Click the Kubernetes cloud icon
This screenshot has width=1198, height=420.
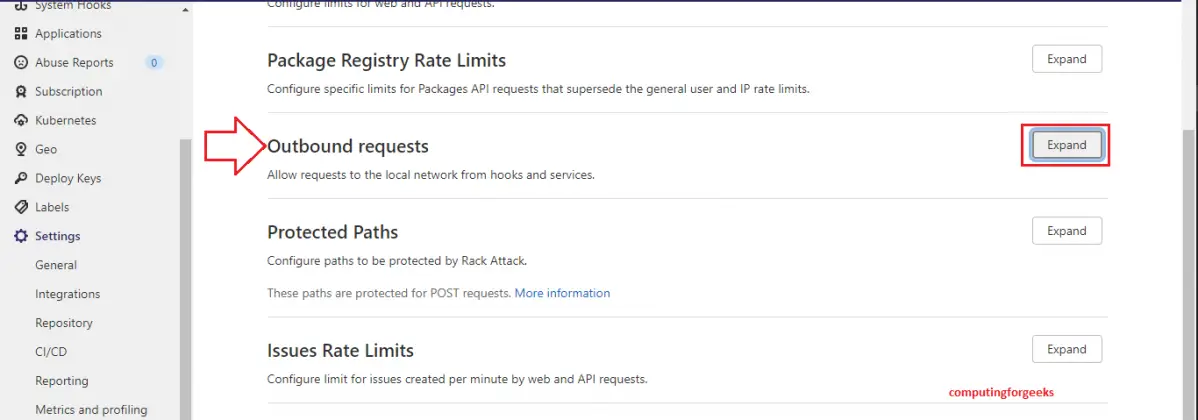pyautogui.click(x=21, y=120)
